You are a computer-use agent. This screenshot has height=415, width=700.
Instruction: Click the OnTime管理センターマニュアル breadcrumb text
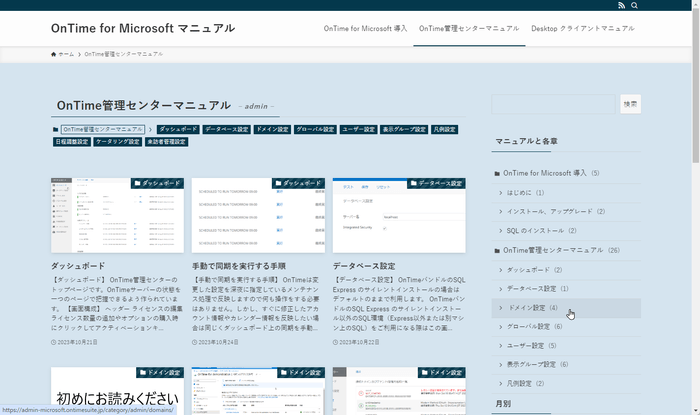124,54
